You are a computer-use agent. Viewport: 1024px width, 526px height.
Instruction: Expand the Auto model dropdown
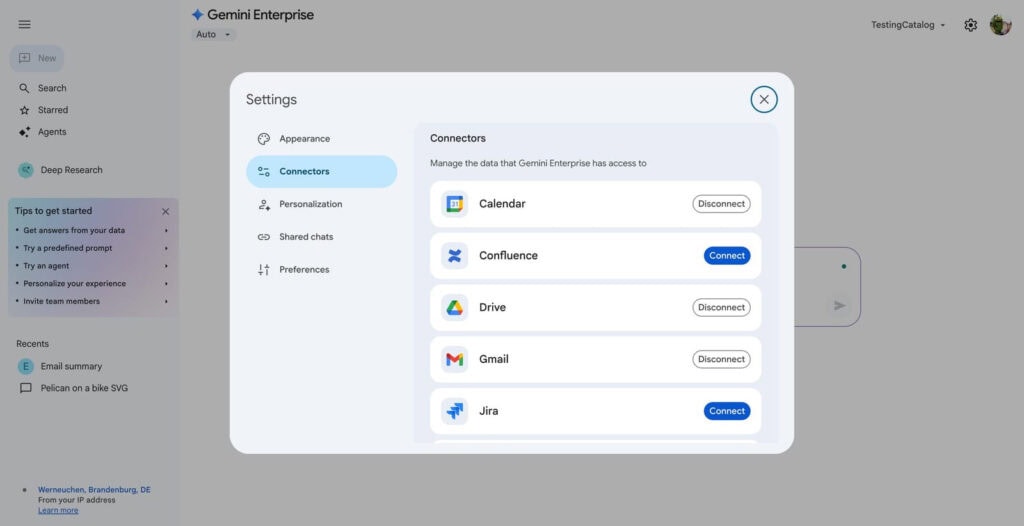point(214,35)
